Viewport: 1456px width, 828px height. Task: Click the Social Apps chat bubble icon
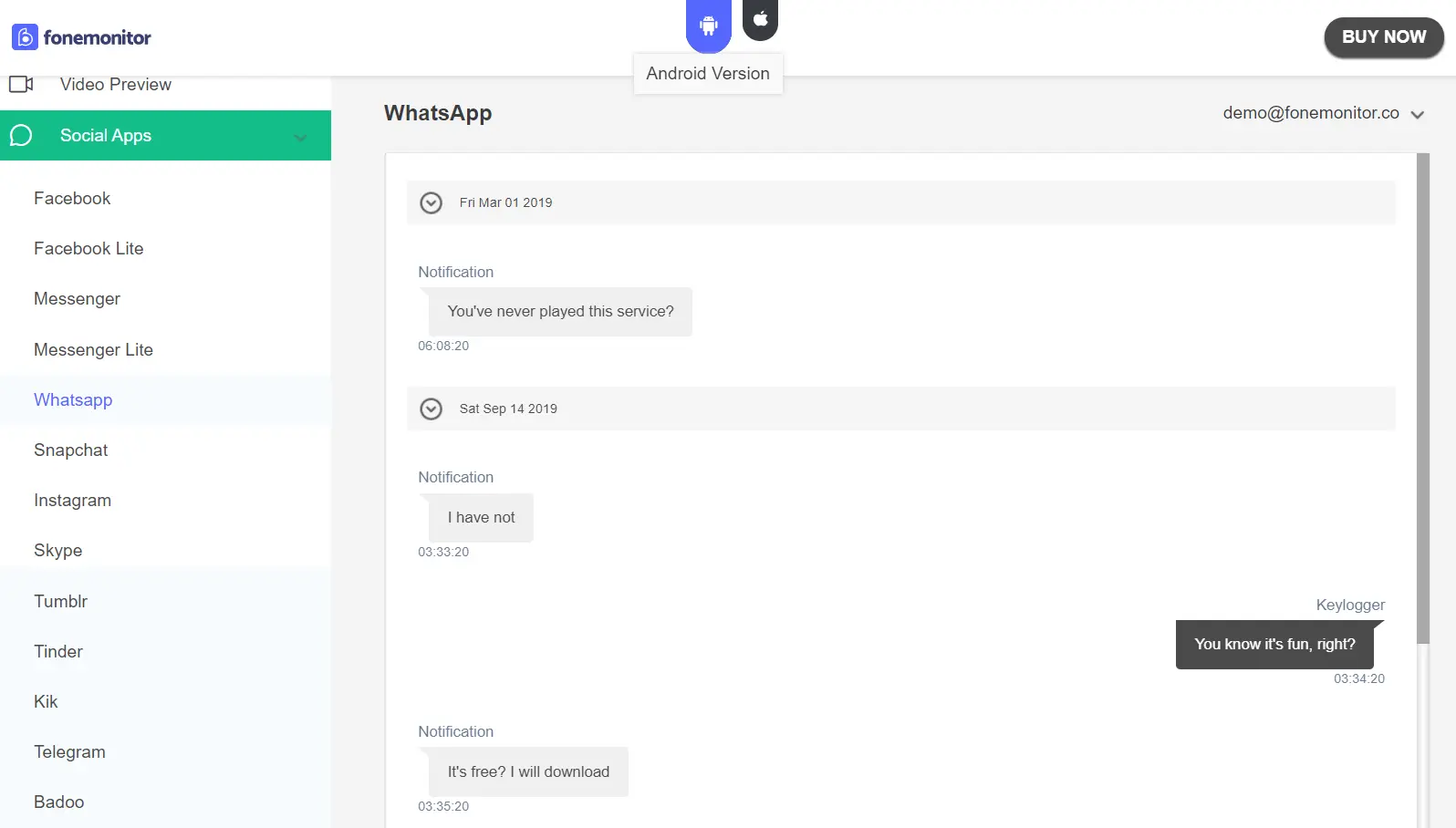tap(21, 136)
